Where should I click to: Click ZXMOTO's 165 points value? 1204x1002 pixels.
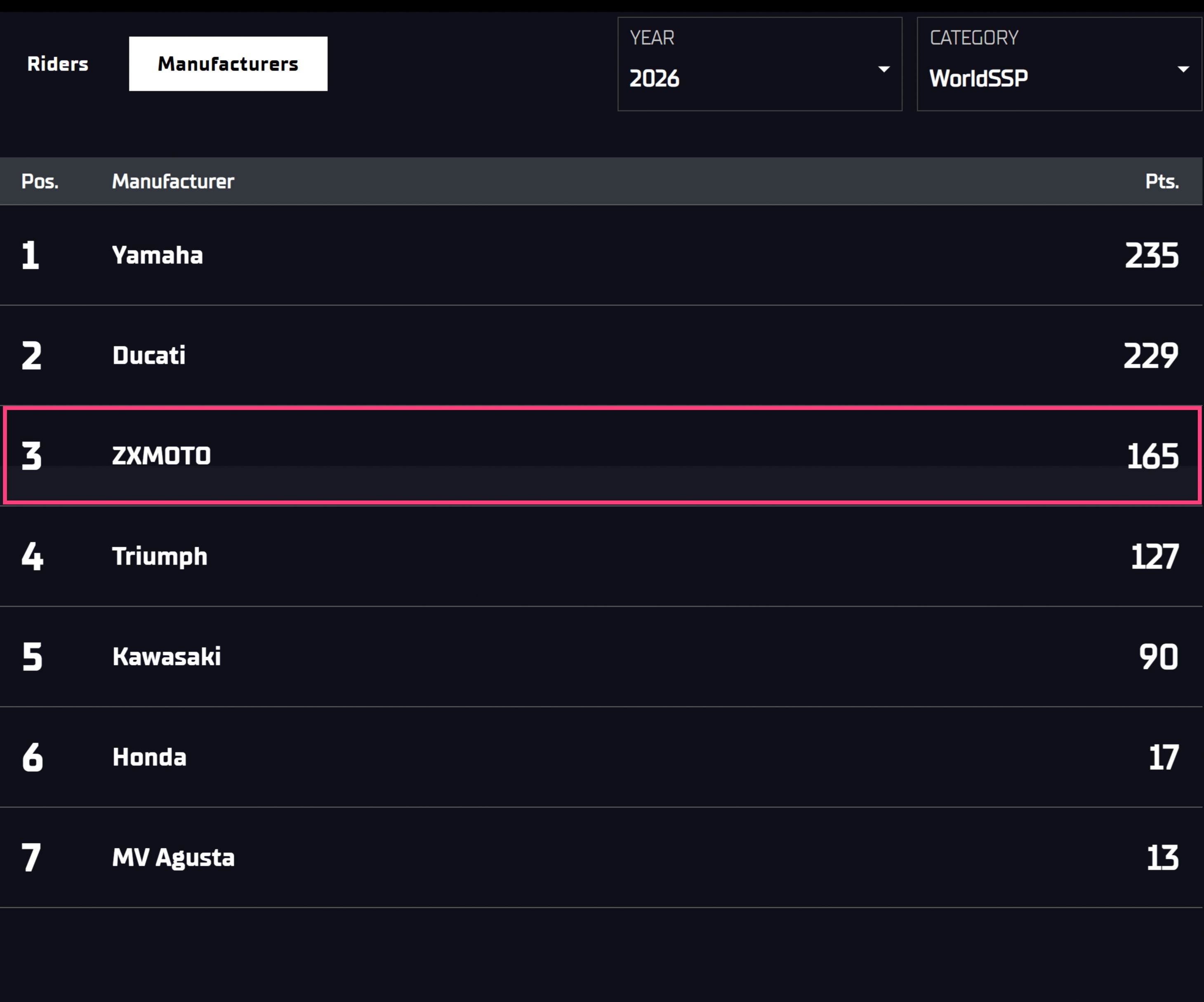pos(1153,456)
